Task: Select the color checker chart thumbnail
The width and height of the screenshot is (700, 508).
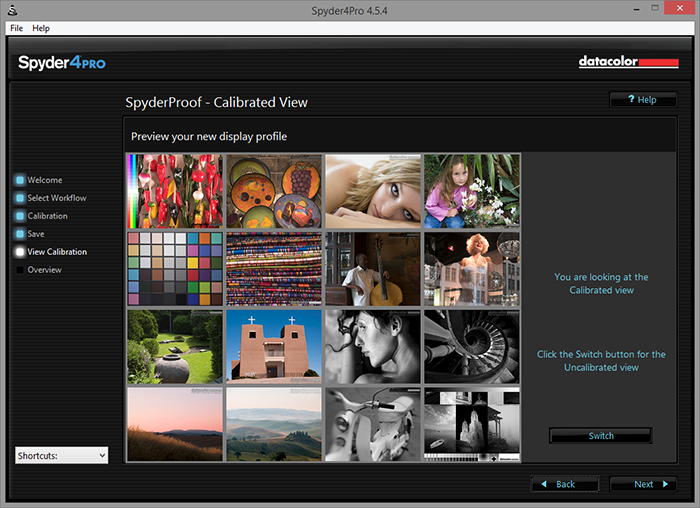Action: coord(174,269)
